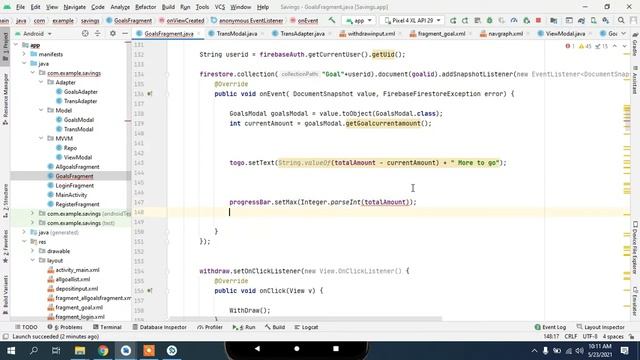This screenshot has height=360, width=640.
Task: Click the CRLF line separator in status bar
Action: coord(571,337)
